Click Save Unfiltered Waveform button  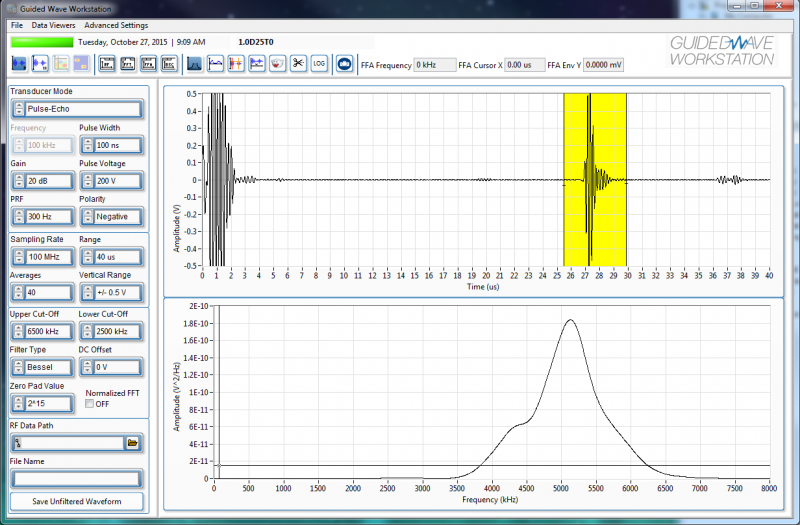(77, 501)
